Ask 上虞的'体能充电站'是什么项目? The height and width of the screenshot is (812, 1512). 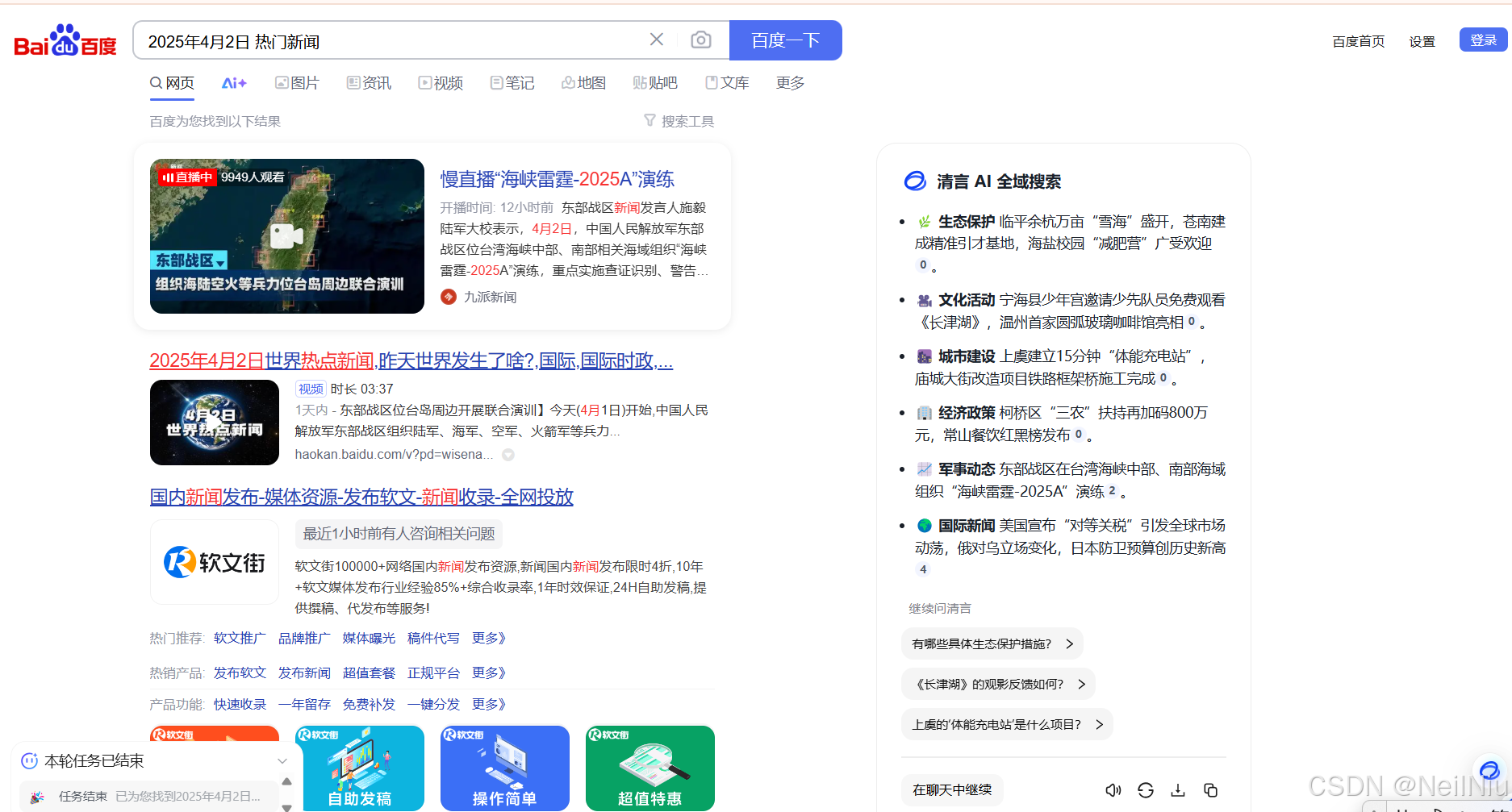[1008, 724]
